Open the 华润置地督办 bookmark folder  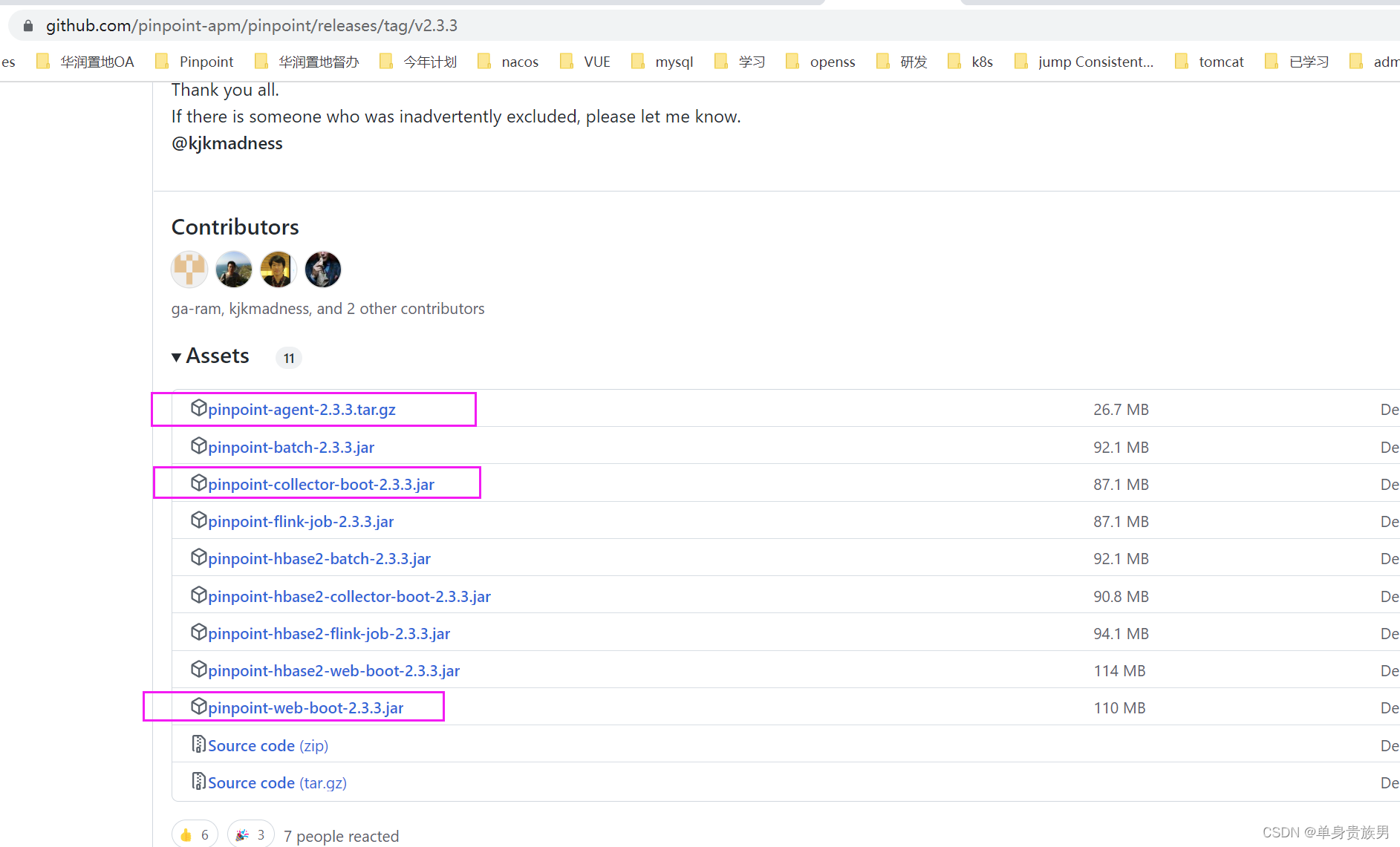click(x=307, y=62)
